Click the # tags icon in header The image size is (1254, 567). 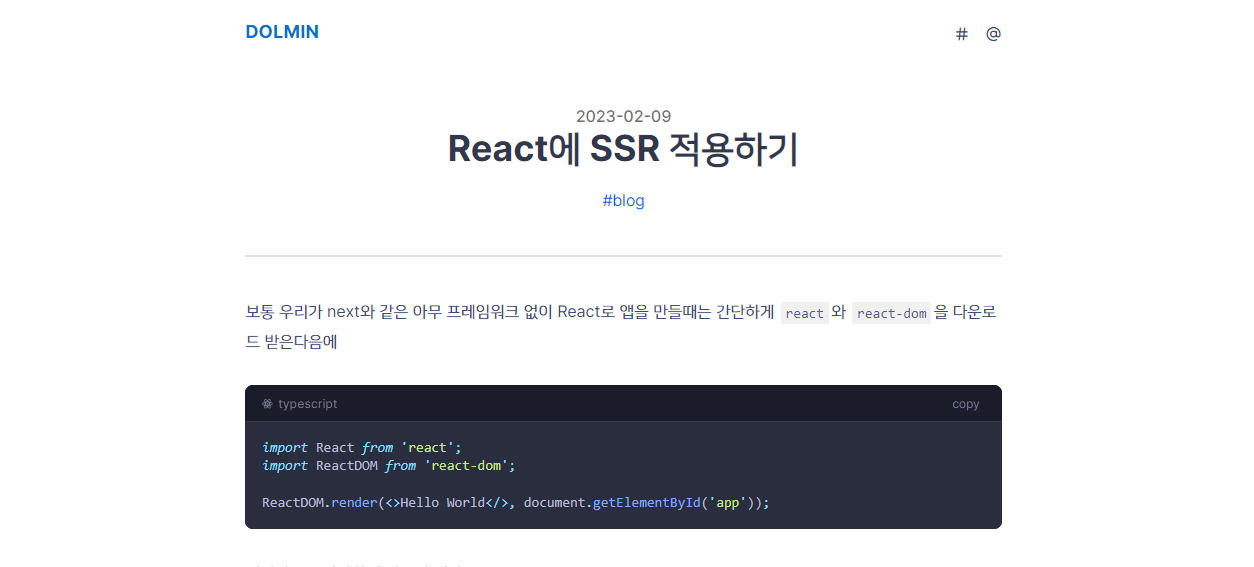pyautogui.click(x=962, y=34)
